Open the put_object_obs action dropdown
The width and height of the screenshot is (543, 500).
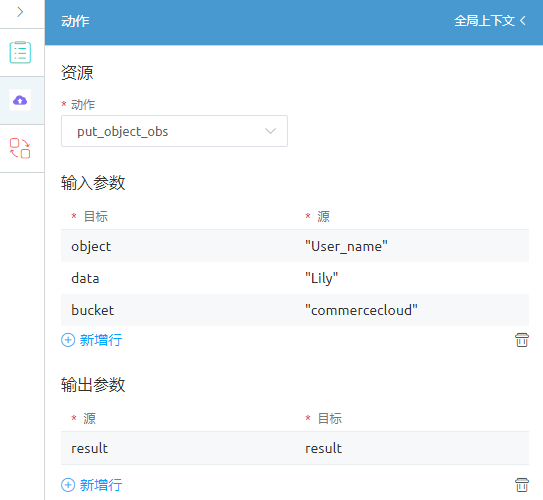[x=174, y=131]
